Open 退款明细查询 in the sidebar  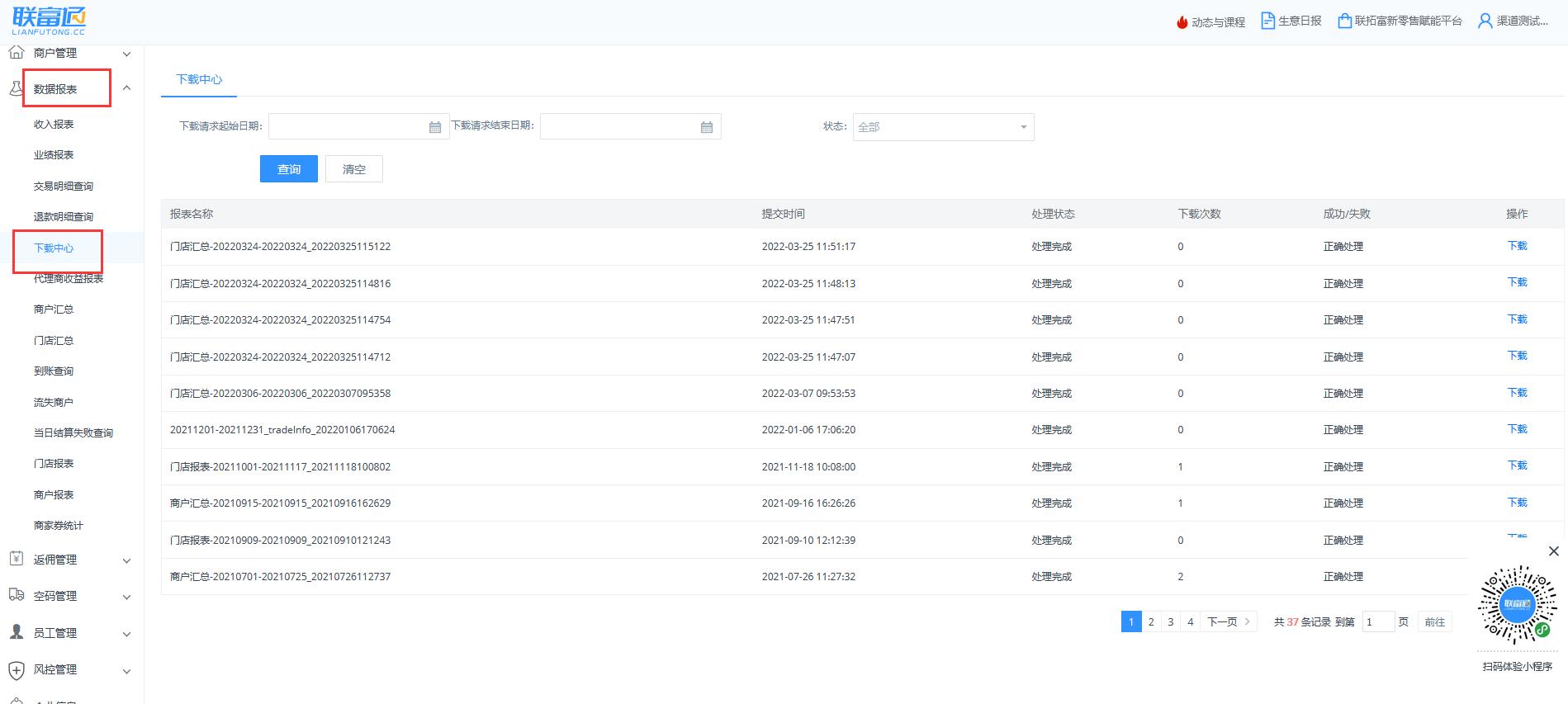[x=64, y=216]
